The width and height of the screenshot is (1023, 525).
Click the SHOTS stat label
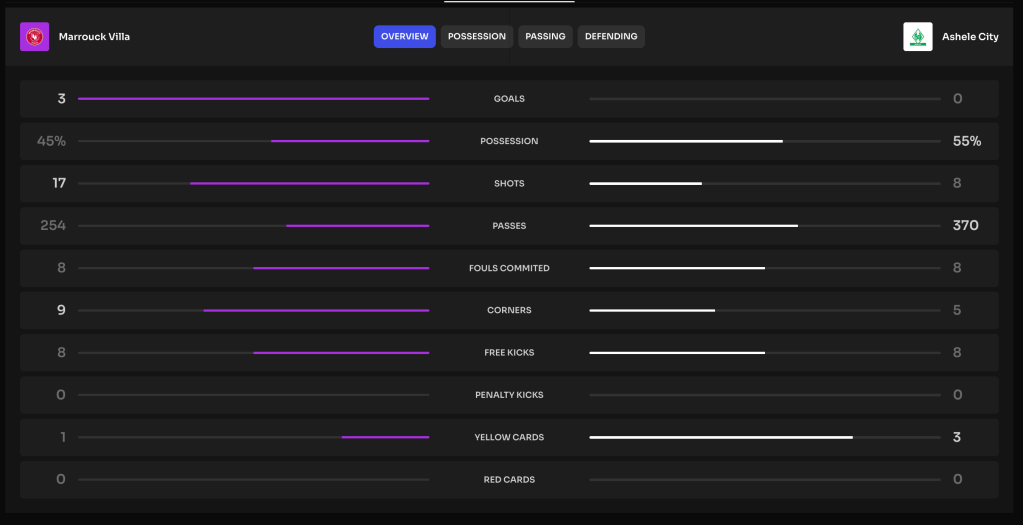click(x=509, y=184)
